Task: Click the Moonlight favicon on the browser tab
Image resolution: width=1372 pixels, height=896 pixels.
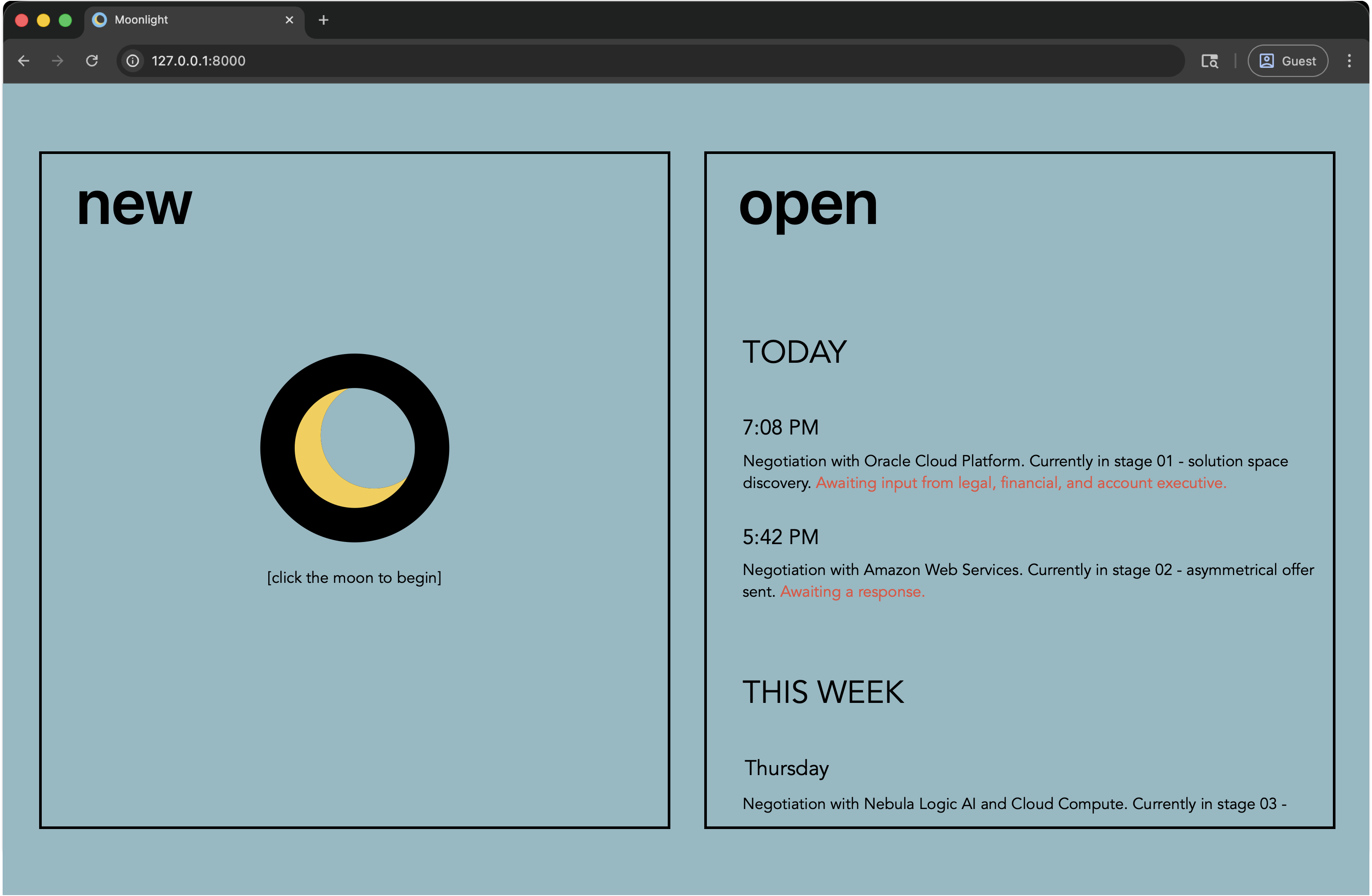Action: pyautogui.click(x=100, y=19)
